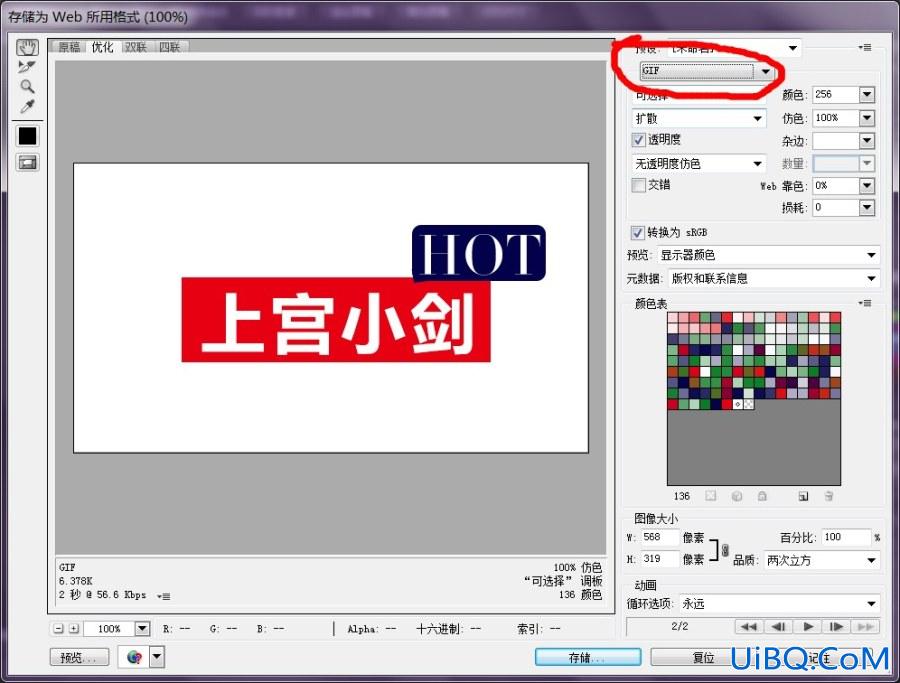
Task: Click the W width field 568
Action: point(659,537)
